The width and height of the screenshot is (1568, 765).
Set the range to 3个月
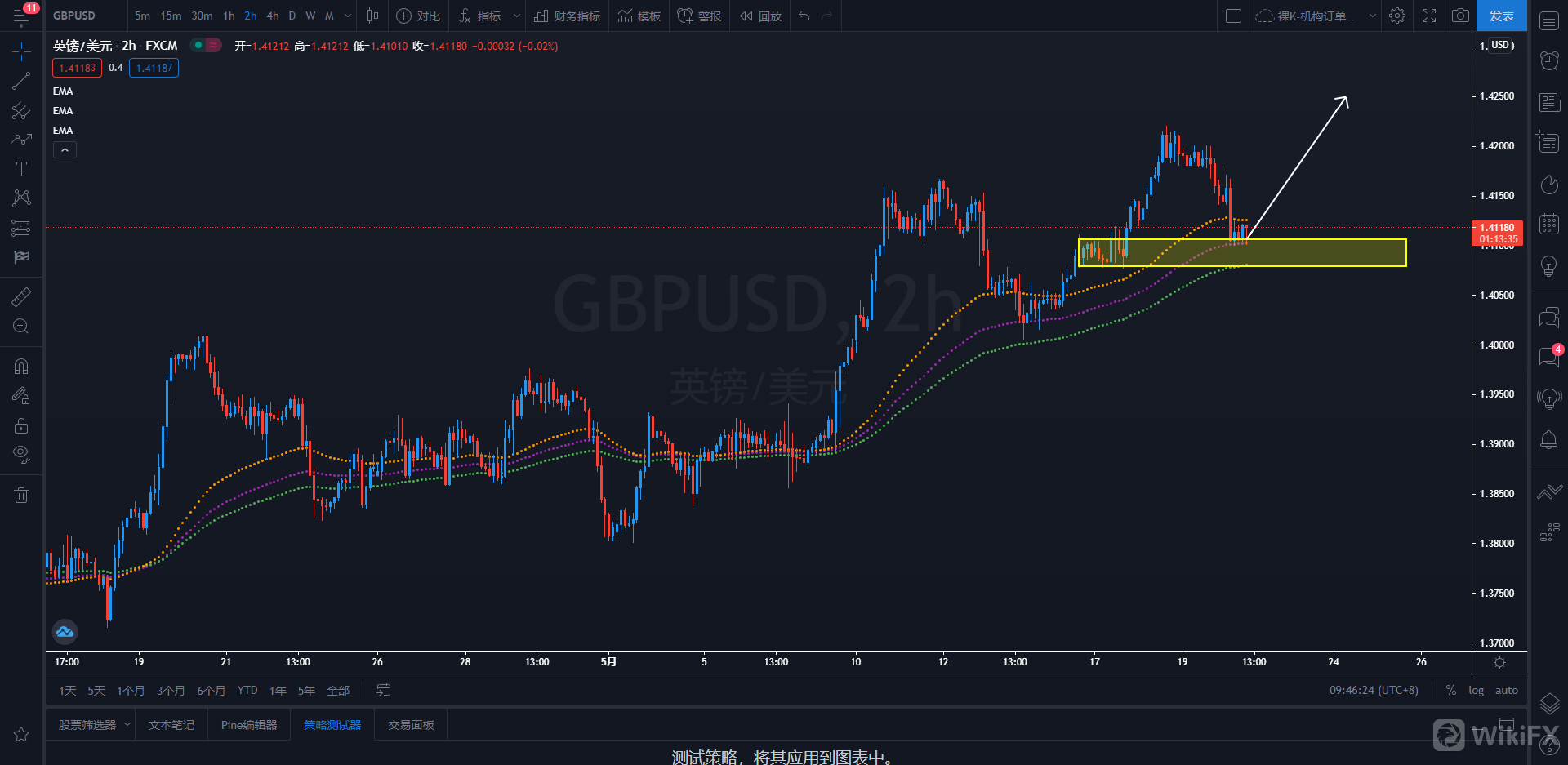tap(170, 691)
